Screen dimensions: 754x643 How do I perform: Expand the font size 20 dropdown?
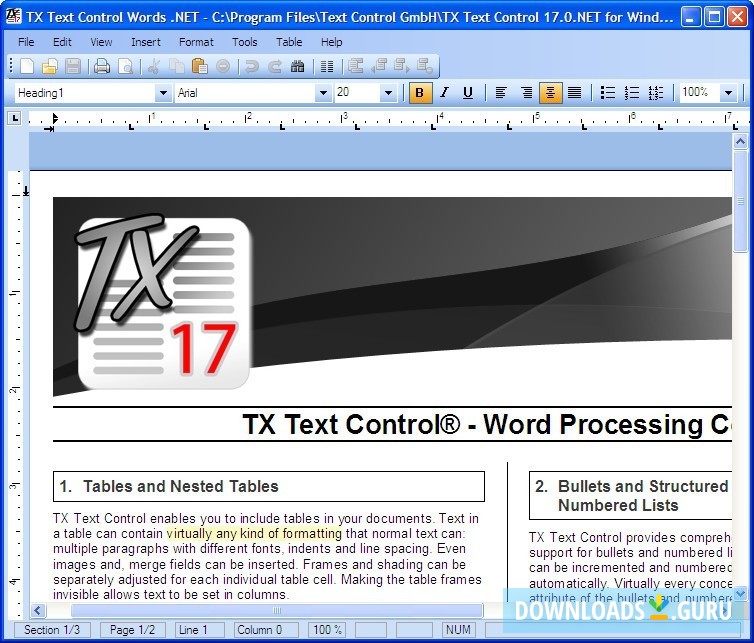388,93
